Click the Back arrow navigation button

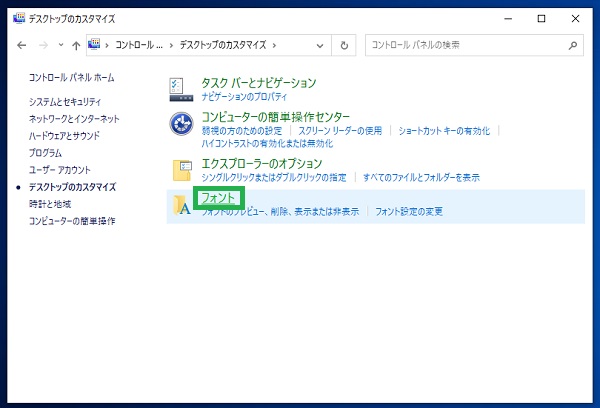pyautogui.click(x=22, y=46)
